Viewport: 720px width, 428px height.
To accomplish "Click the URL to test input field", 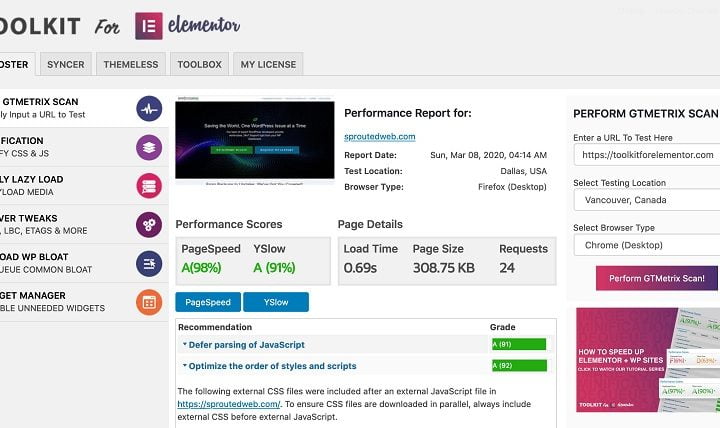I will pyautogui.click(x=647, y=155).
